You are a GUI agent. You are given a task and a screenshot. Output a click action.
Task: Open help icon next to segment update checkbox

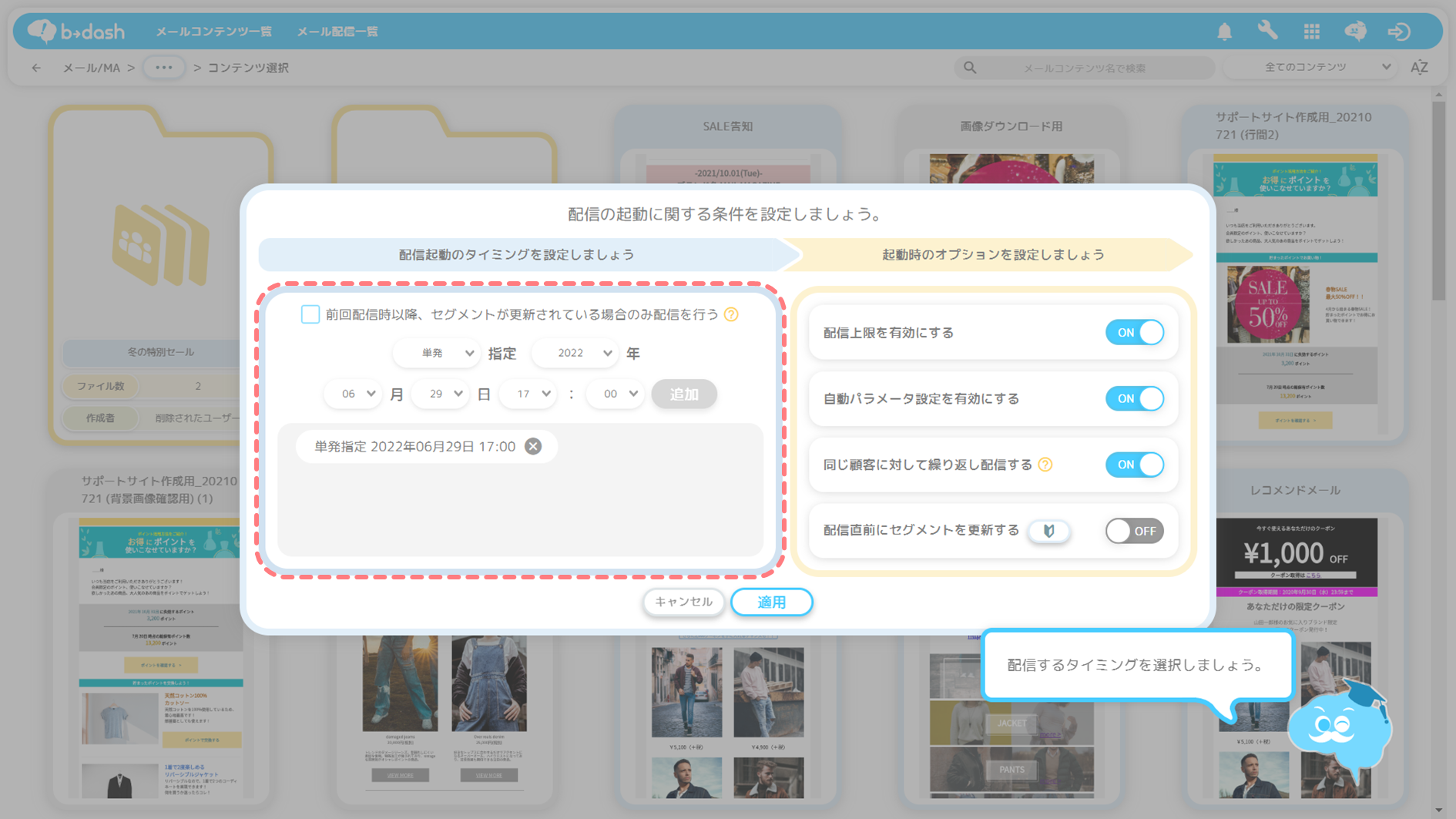(x=731, y=314)
